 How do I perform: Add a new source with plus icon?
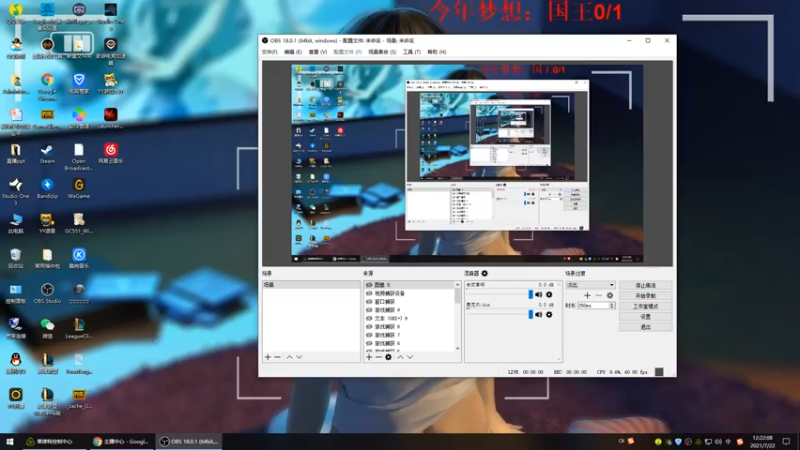(369, 357)
